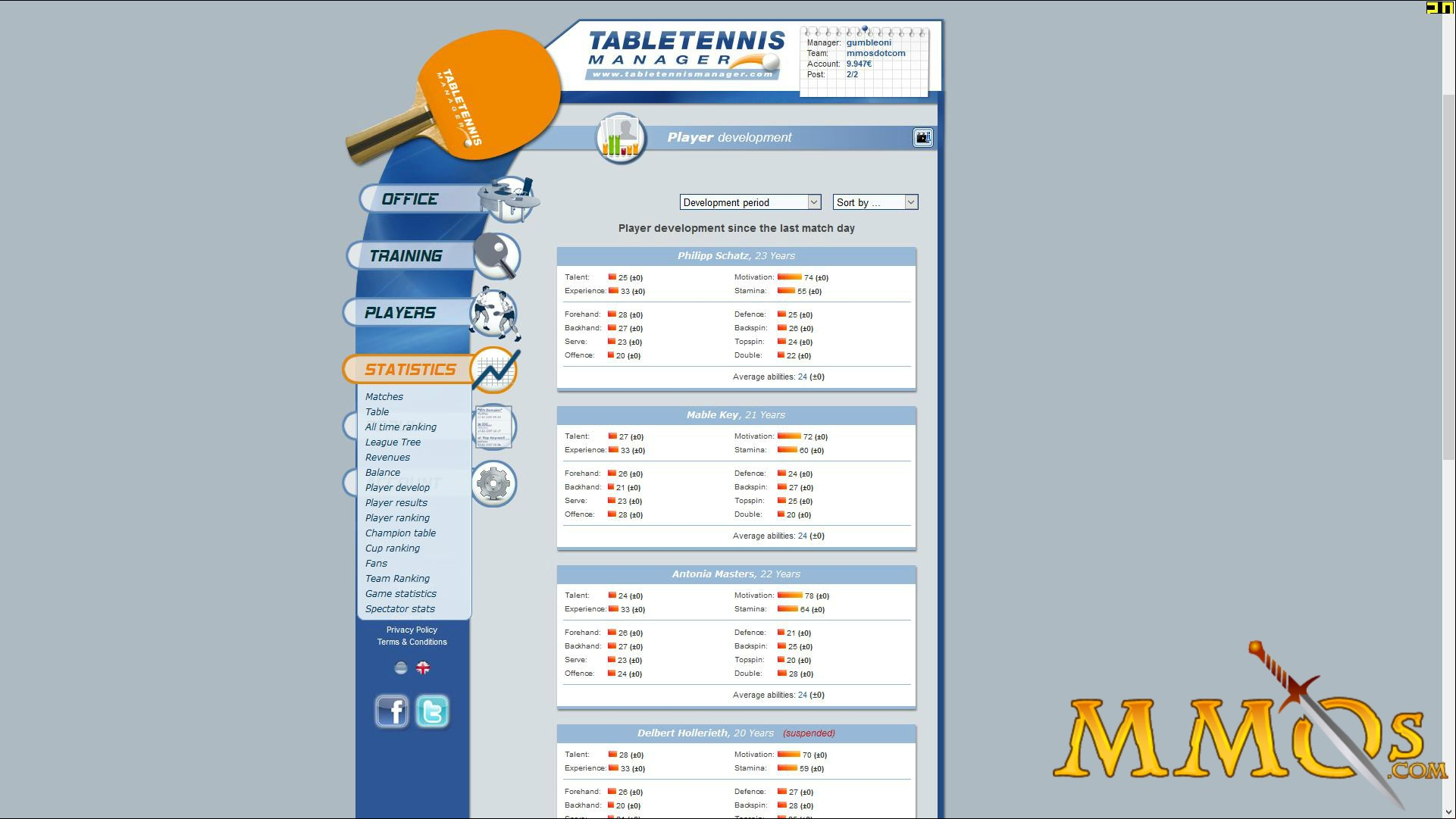
Task: Click Mable Key player header
Action: (x=736, y=415)
